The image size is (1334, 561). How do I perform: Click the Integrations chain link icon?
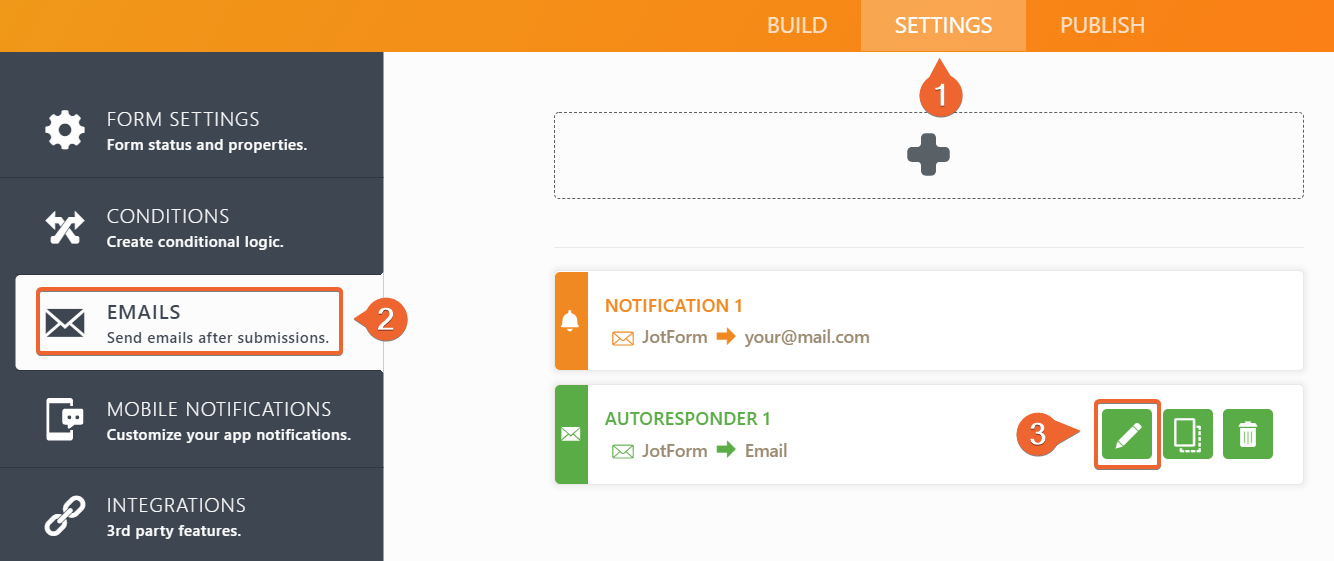(66, 516)
